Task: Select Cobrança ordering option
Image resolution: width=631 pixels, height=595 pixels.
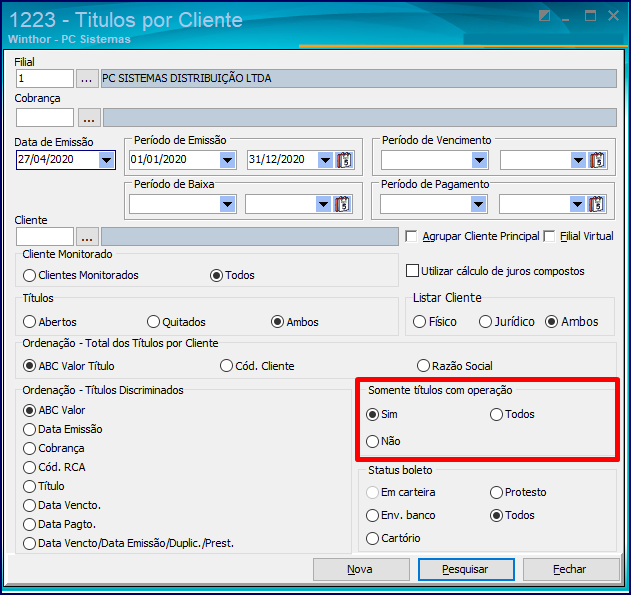Action: 29,448
